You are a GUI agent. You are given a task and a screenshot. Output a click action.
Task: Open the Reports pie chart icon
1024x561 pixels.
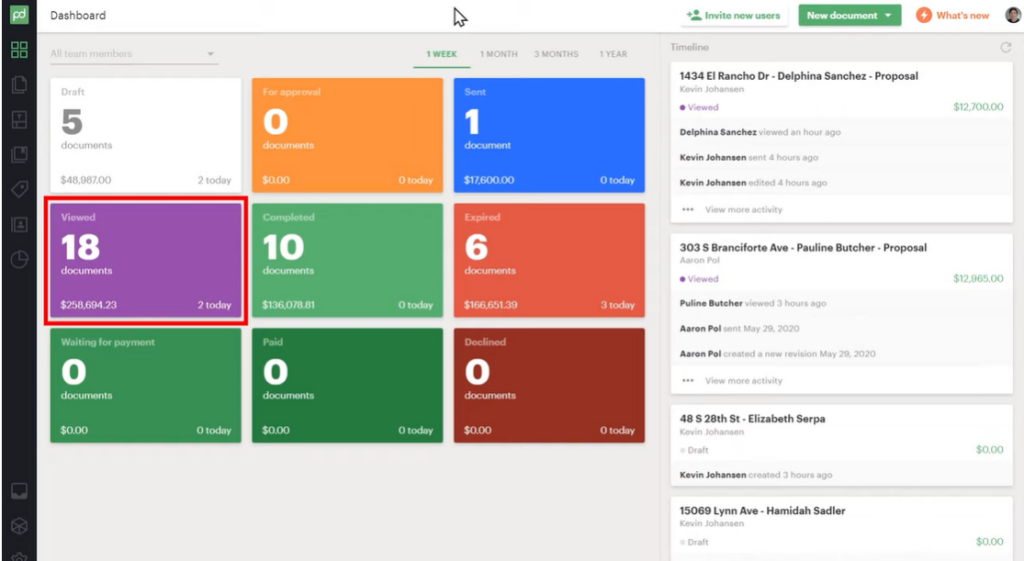point(20,259)
